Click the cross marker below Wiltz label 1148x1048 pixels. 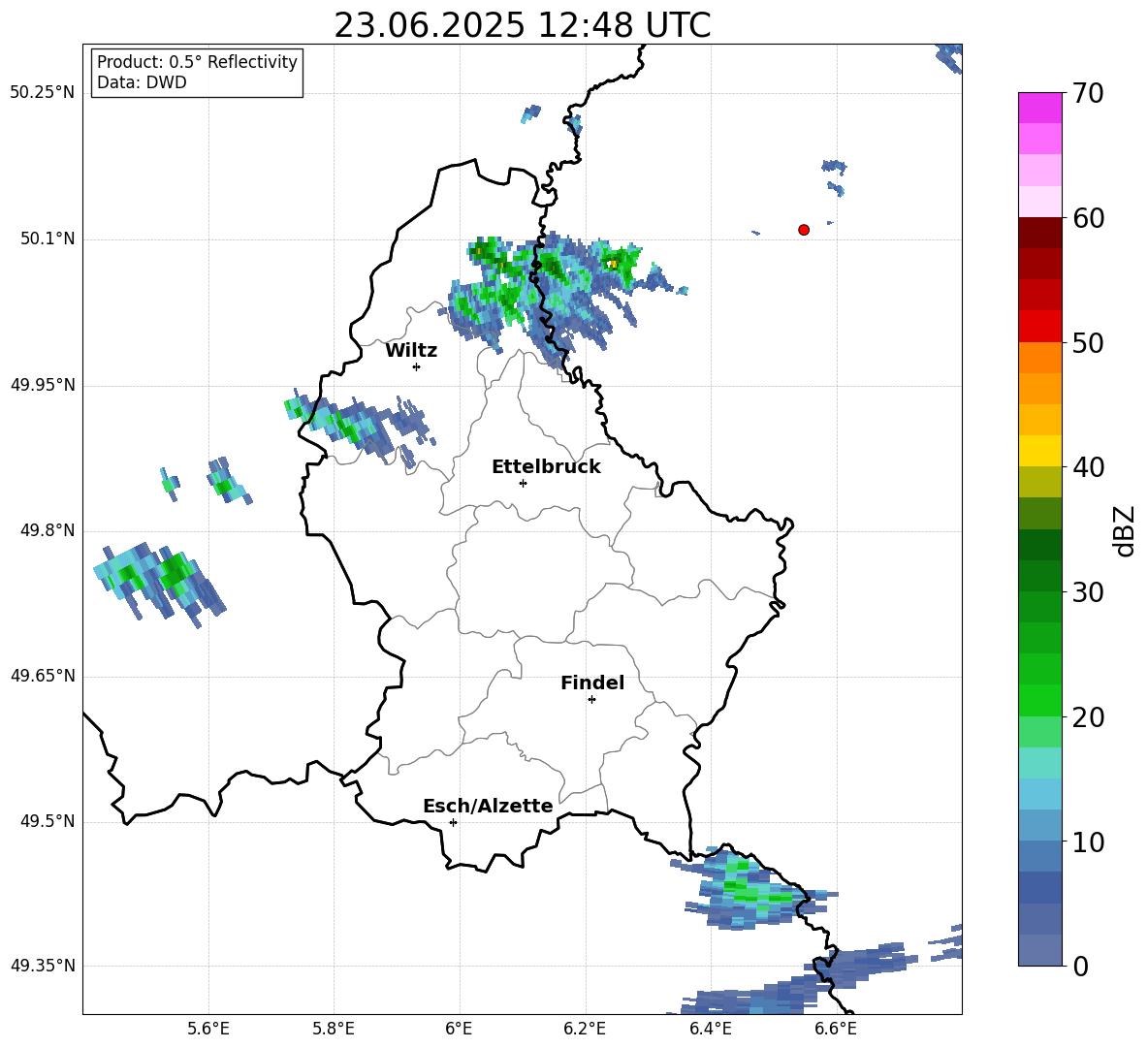417,366
